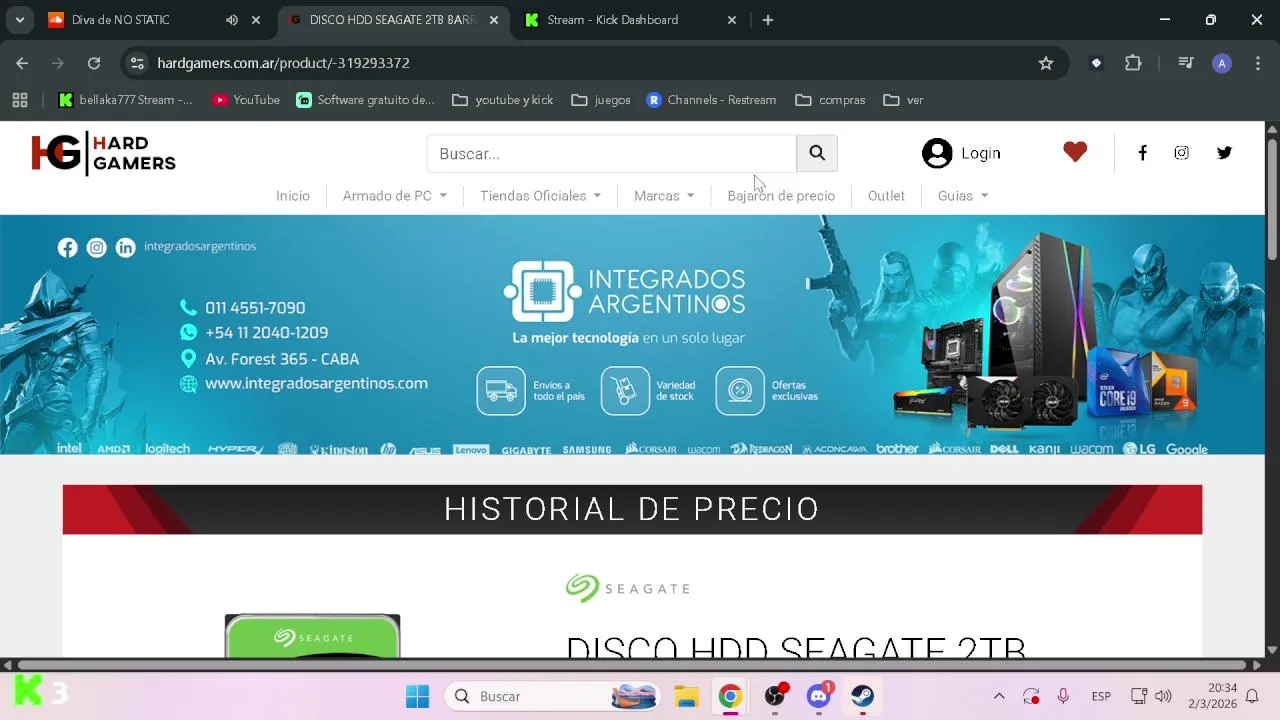The height and width of the screenshot is (720, 1280).
Task: Close the Kick Dashboard tab
Action: [731, 20]
